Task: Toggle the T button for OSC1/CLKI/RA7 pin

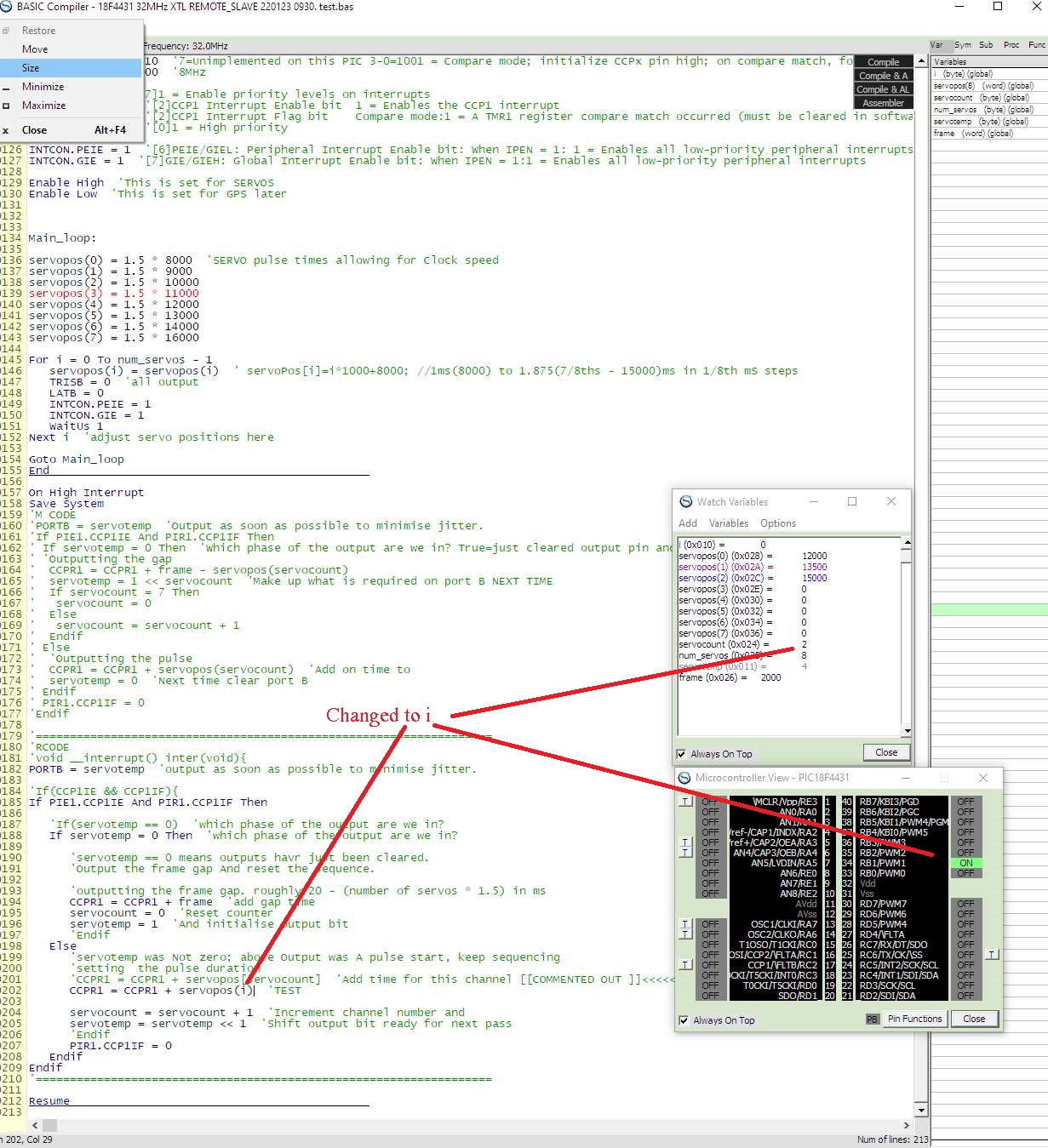Action: tap(685, 923)
